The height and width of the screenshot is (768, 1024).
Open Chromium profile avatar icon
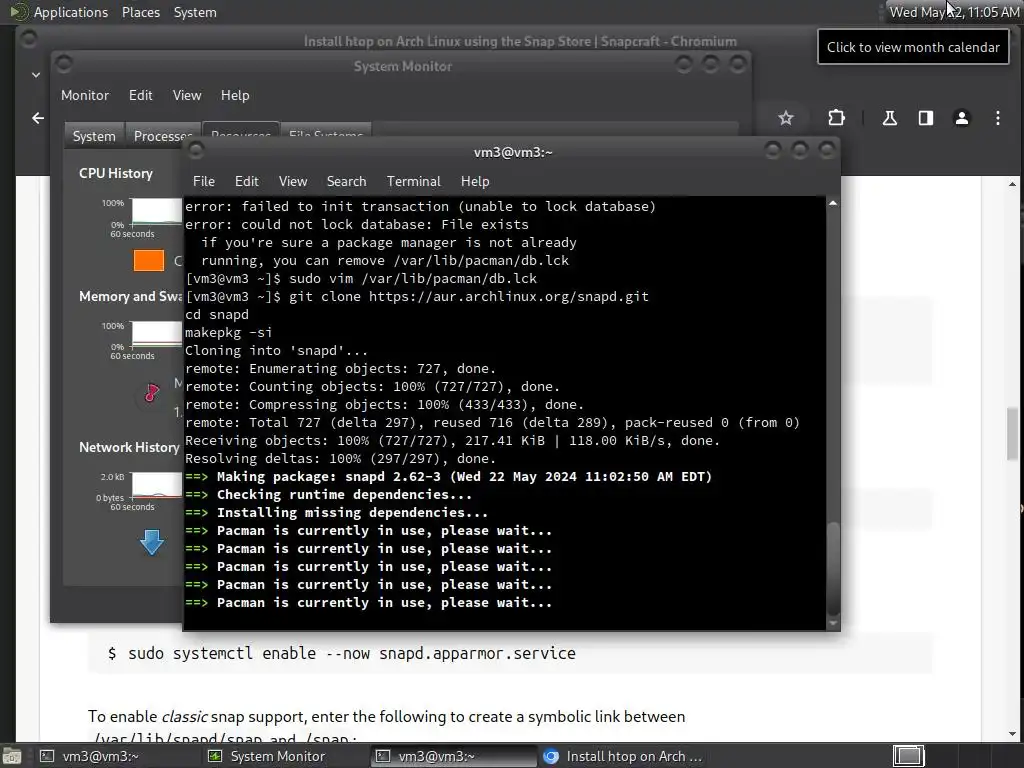coord(961,118)
